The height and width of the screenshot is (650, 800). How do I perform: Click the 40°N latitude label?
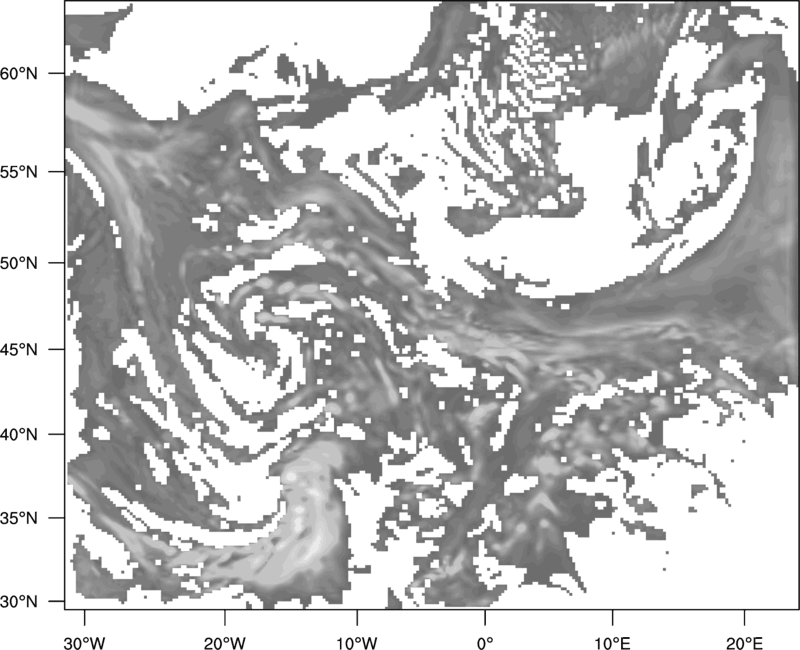point(19,434)
